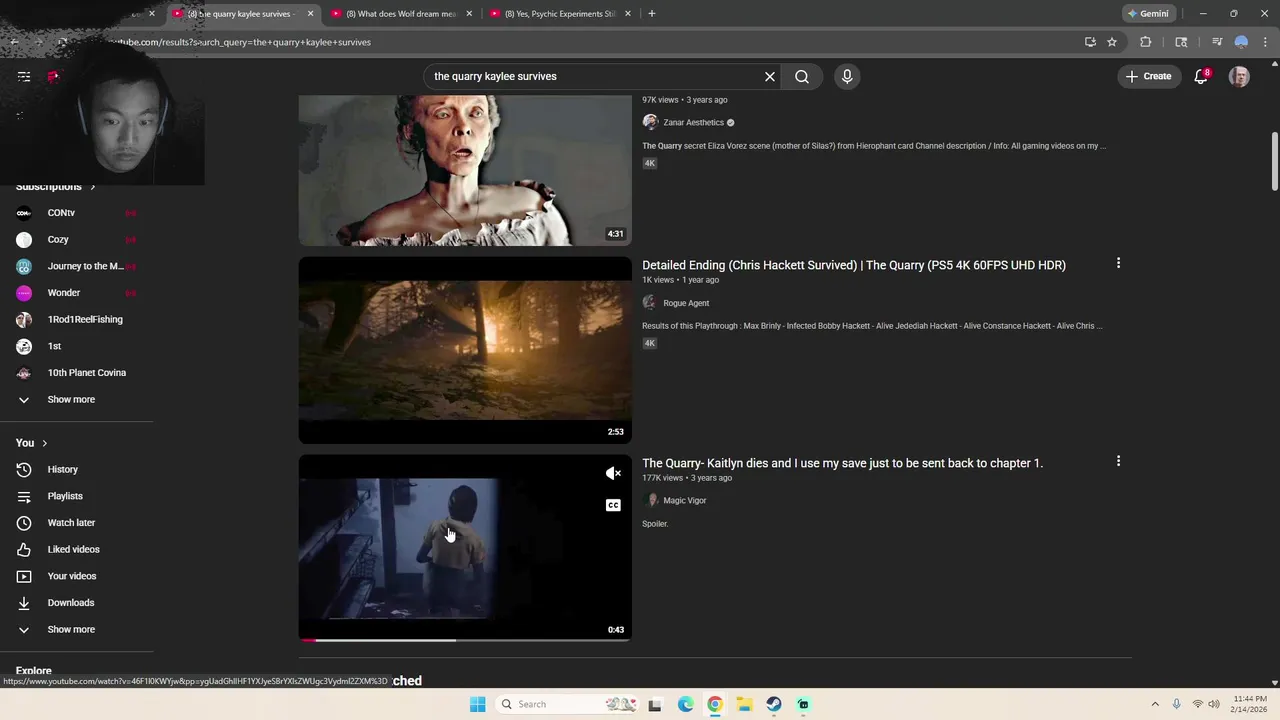1280x720 pixels.
Task: Toggle captions on the Kaitlyn dies preview
Action: tap(613, 505)
